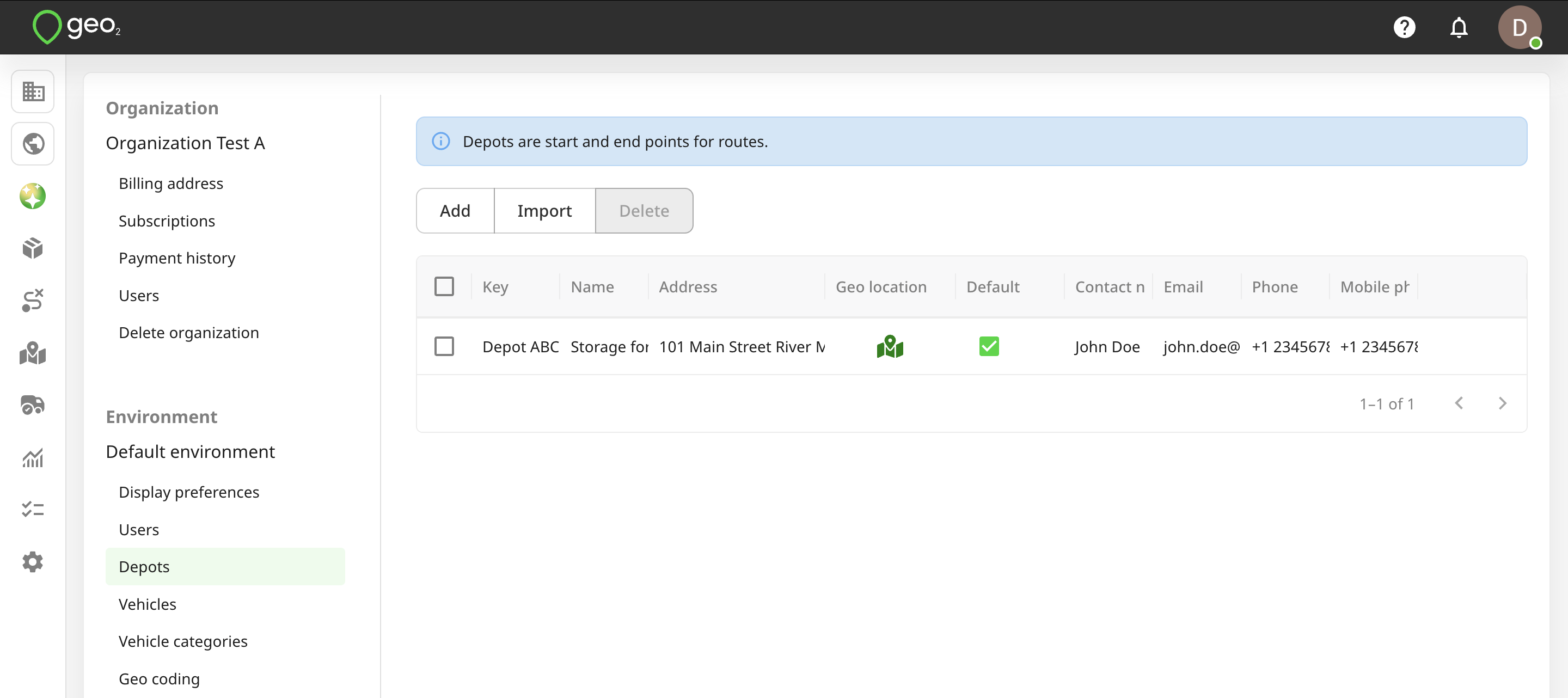
Task: Go to next page of depots
Action: 1502,403
